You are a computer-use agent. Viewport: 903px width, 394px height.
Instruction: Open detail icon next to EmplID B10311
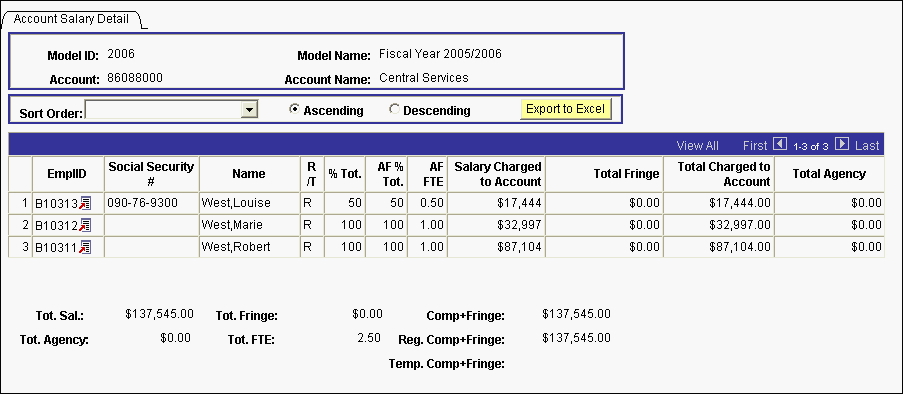pos(85,248)
